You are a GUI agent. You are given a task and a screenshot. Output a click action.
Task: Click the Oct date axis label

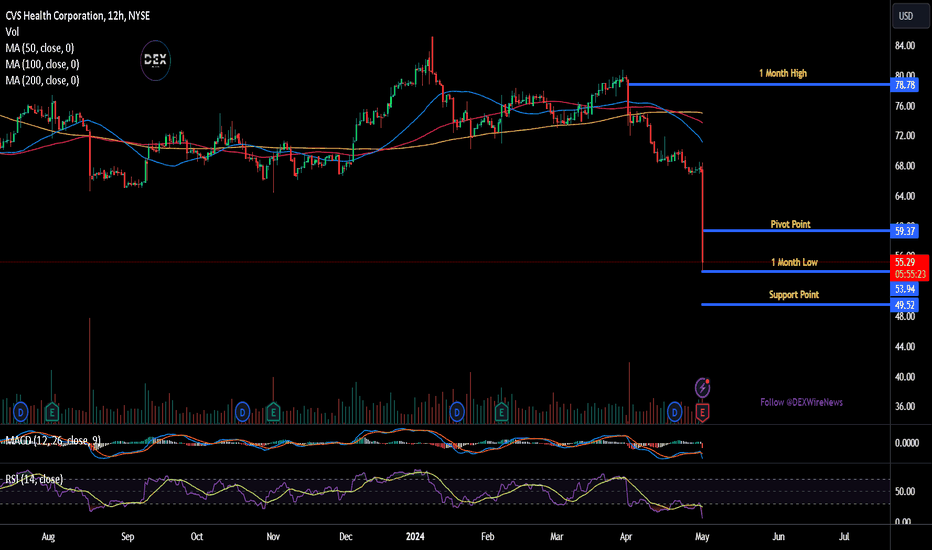click(x=197, y=536)
